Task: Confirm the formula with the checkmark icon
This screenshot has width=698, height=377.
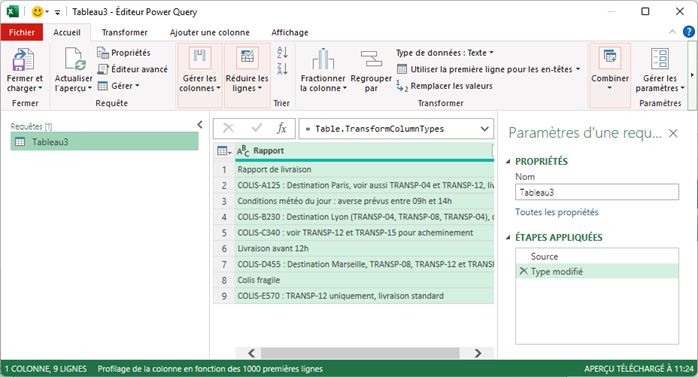Action: point(256,128)
